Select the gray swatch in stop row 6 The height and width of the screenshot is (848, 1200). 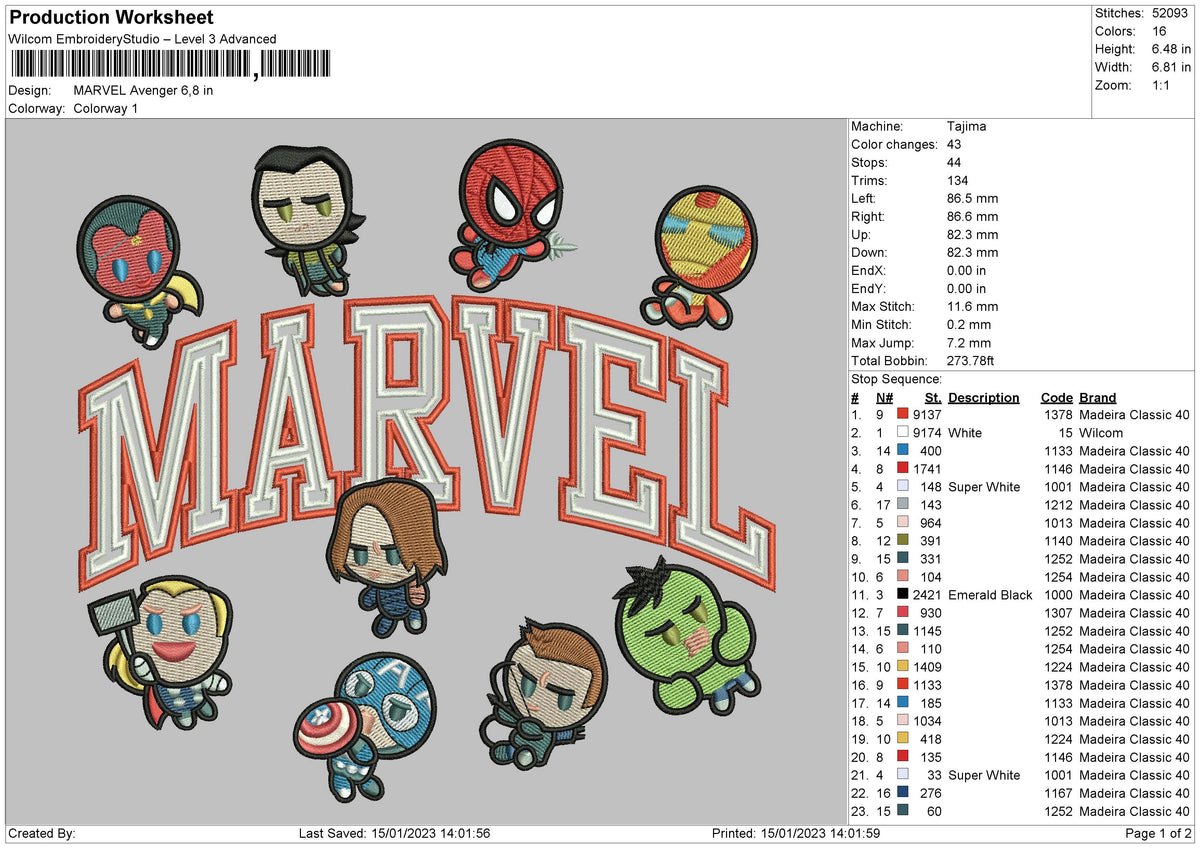pyautogui.click(x=902, y=505)
